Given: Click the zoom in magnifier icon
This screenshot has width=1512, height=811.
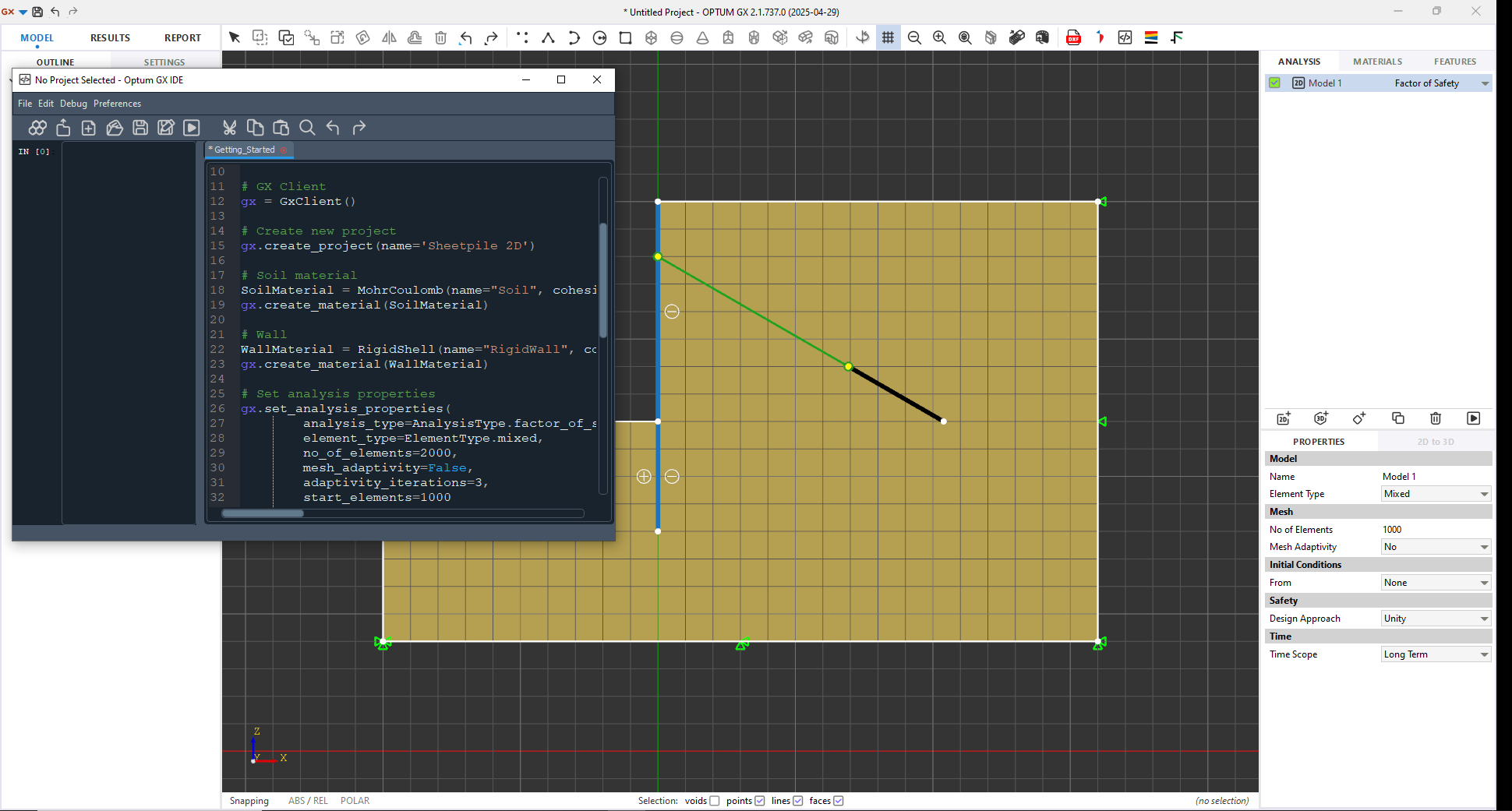Looking at the screenshot, I should pos(939,37).
